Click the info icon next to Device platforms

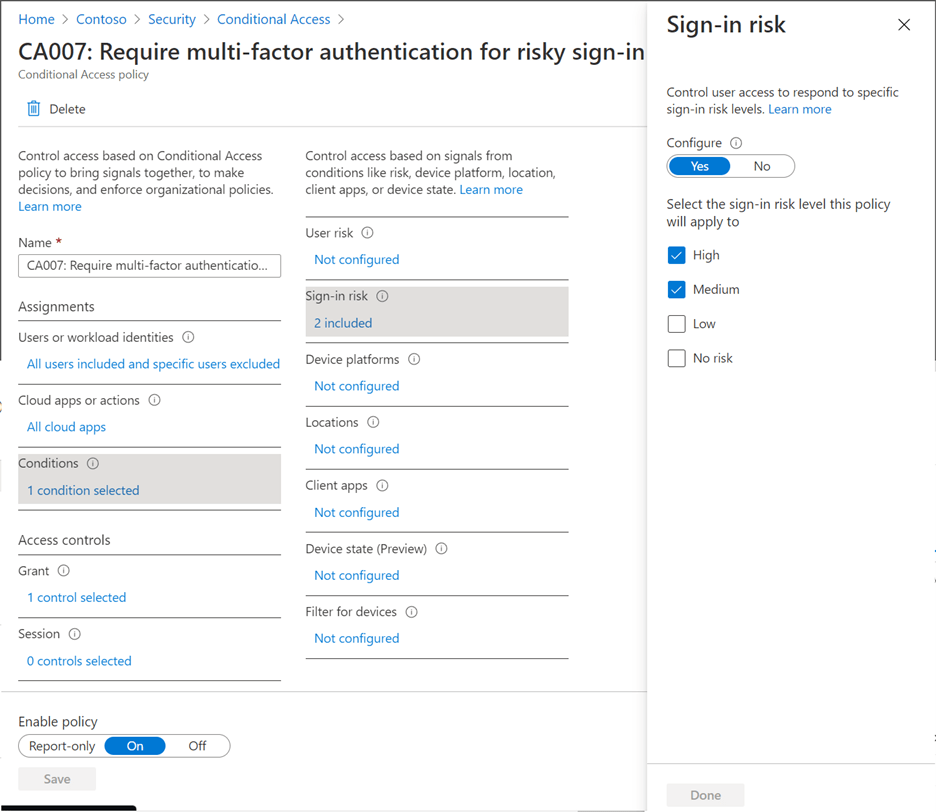point(414,359)
